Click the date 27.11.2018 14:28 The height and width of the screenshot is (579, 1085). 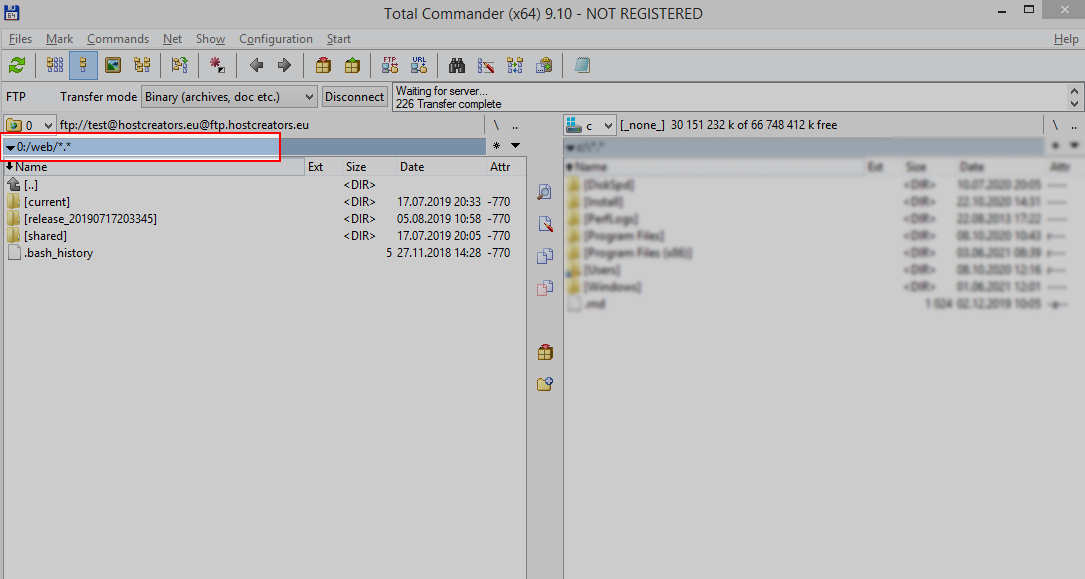[439, 252]
